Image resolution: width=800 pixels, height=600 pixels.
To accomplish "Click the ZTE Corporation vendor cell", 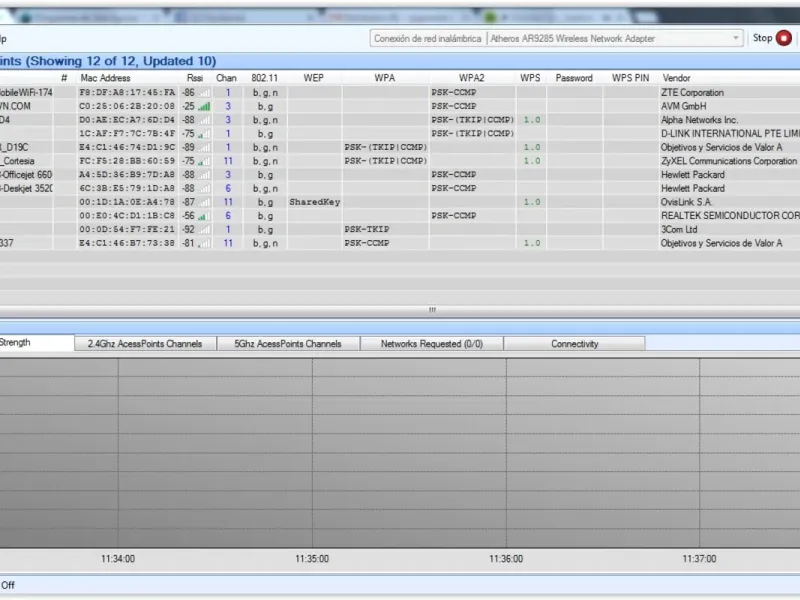I will 692,93.
